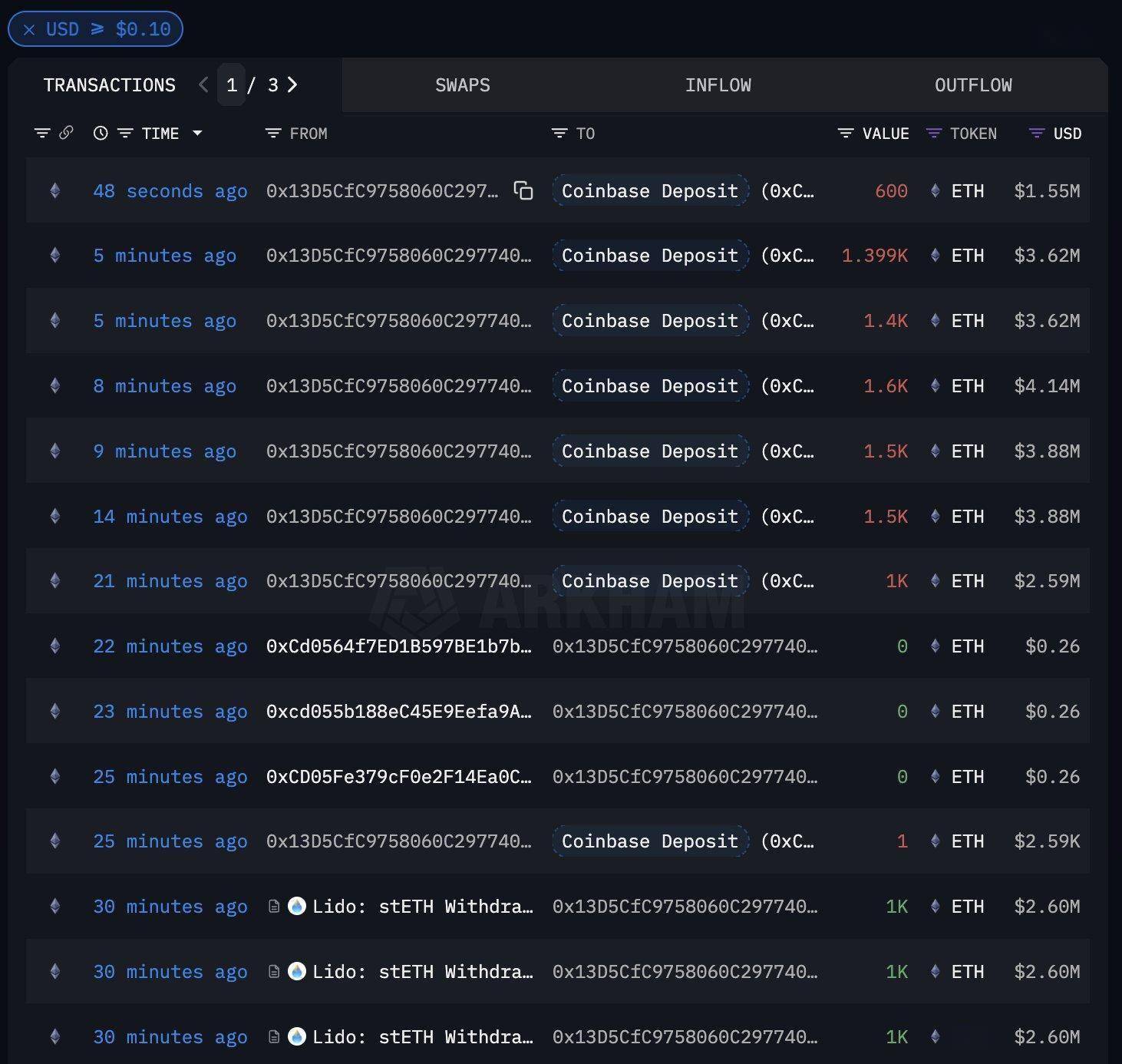
Task: Click the 1.399K value cell
Action: [x=875, y=256]
